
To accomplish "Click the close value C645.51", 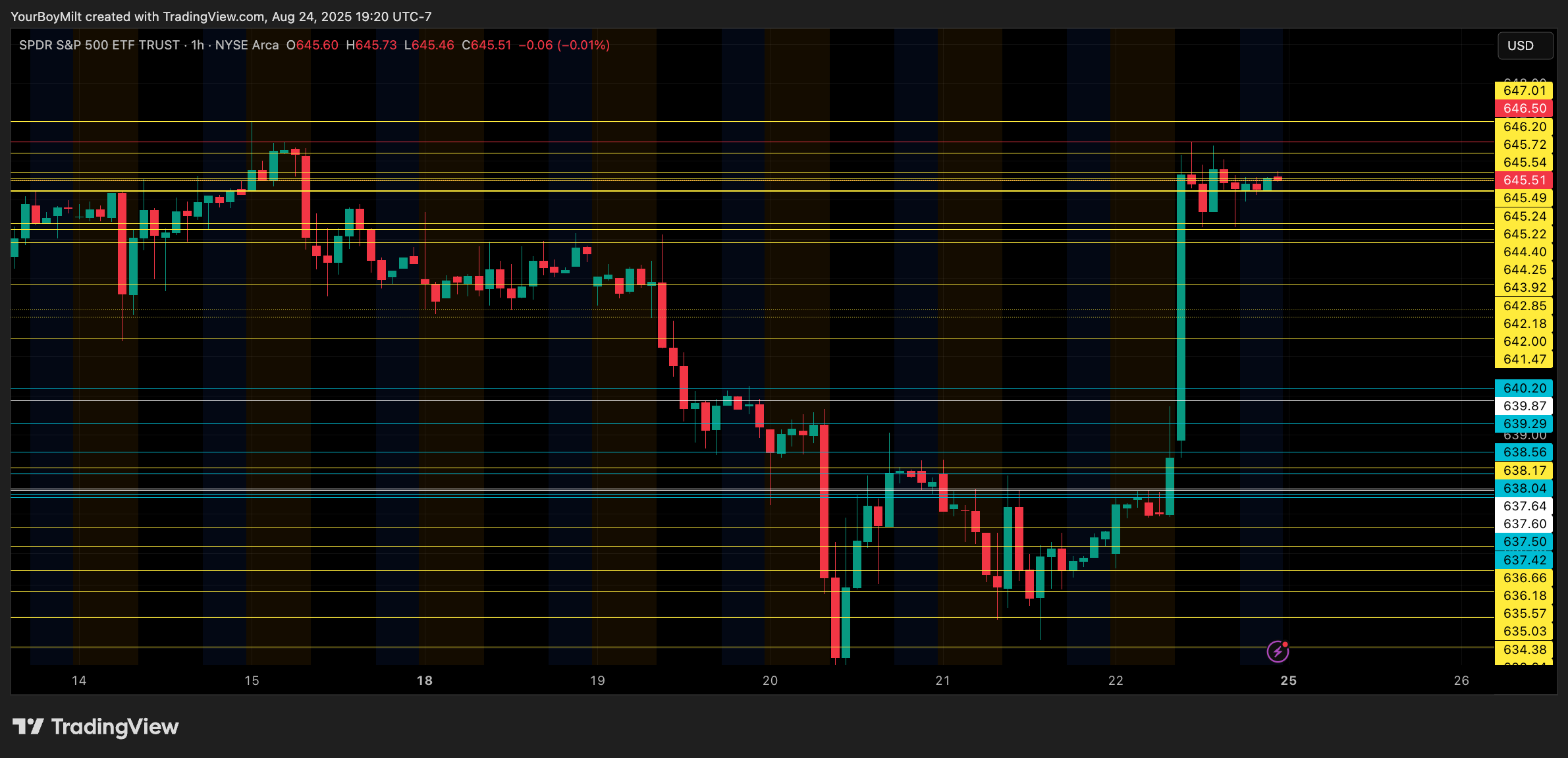I will pyautogui.click(x=487, y=45).
